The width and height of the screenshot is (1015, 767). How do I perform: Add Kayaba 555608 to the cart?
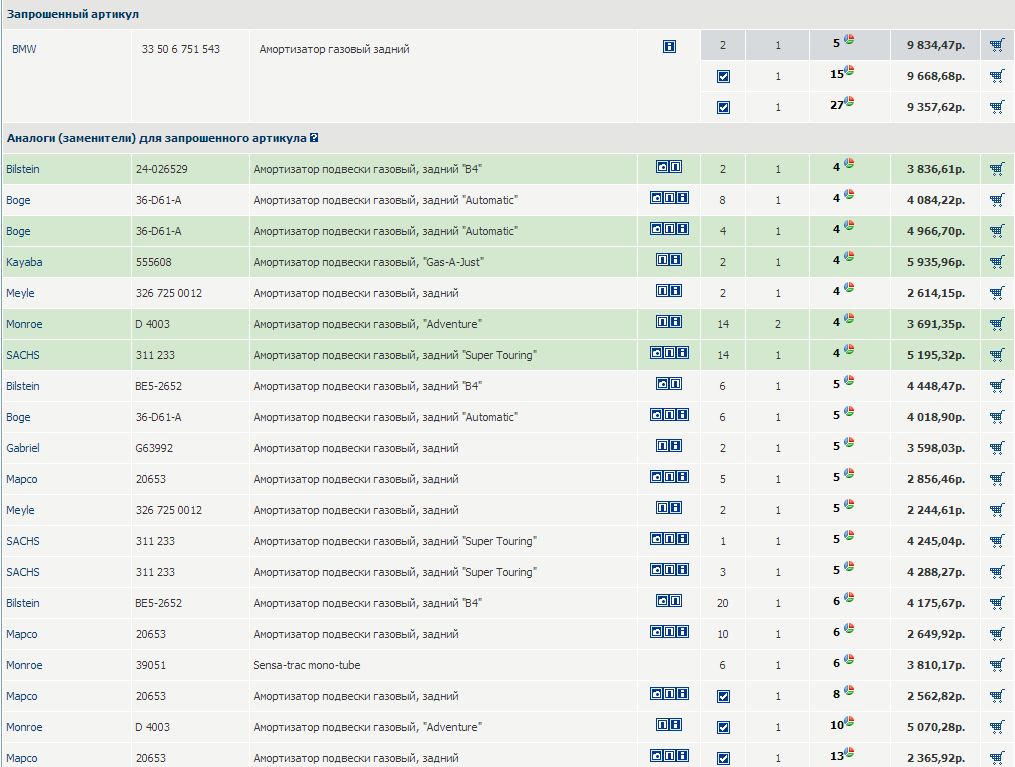[997, 262]
